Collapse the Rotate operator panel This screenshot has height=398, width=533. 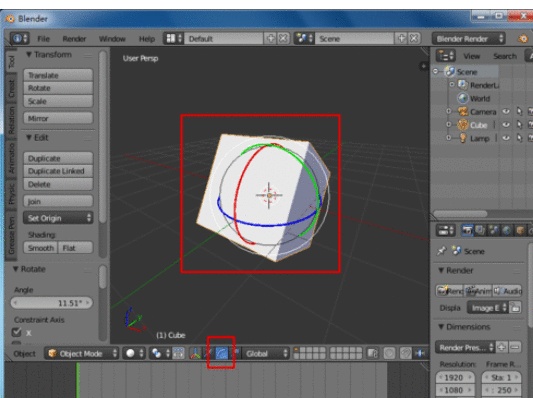click(16, 269)
